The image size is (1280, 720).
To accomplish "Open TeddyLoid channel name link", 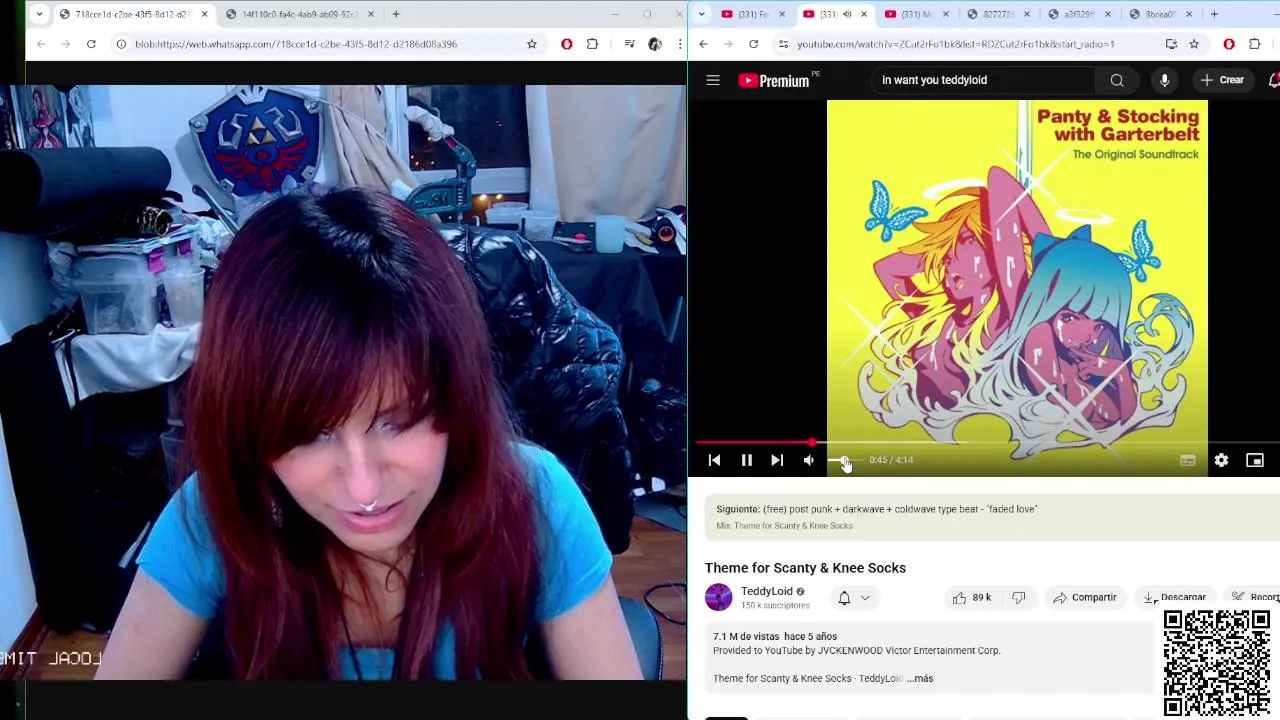I will point(766,591).
